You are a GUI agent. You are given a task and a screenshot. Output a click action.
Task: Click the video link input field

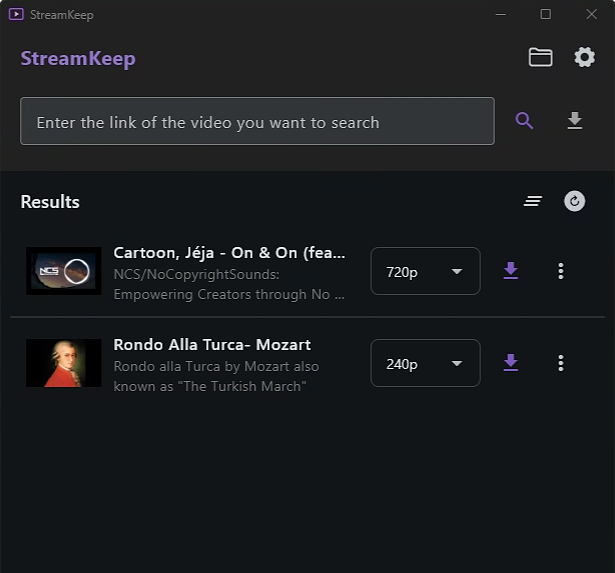(257, 122)
